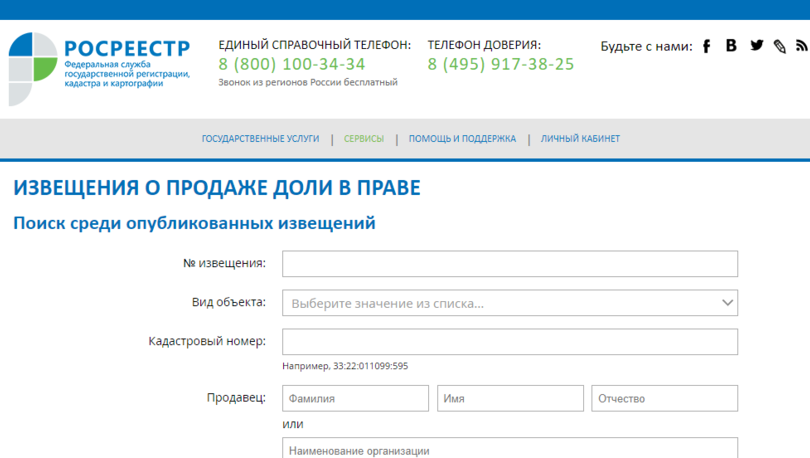The image size is (810, 458).
Task: Click the 'Кадастровый номер' text field
Action: [509, 342]
